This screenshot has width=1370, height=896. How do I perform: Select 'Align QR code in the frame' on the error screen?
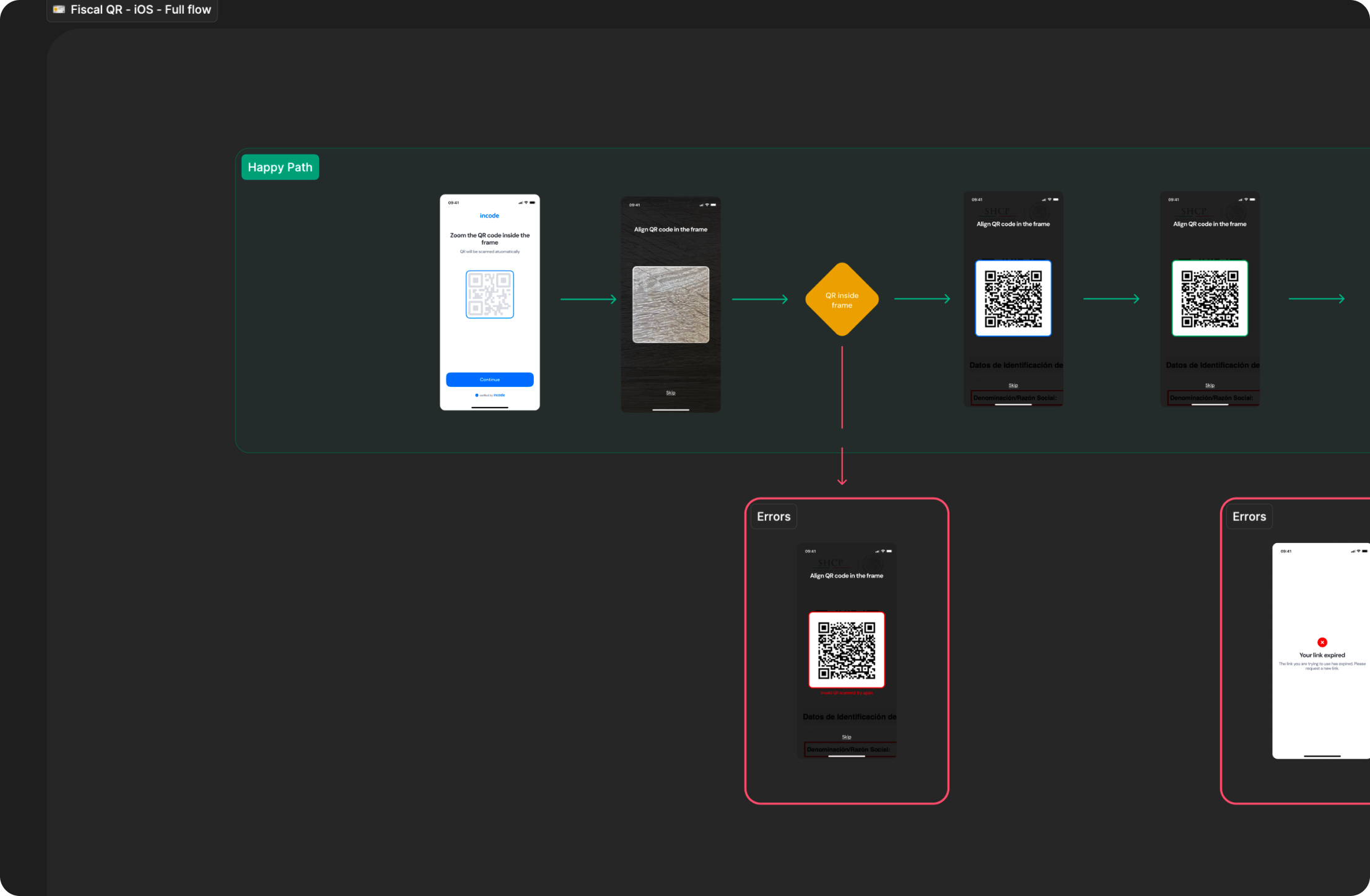point(847,576)
